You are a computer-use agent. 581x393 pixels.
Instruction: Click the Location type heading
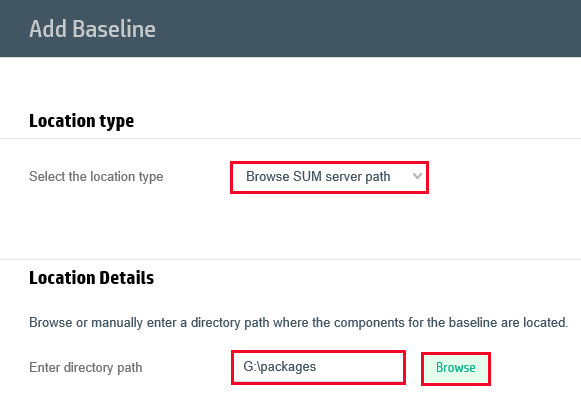82,121
